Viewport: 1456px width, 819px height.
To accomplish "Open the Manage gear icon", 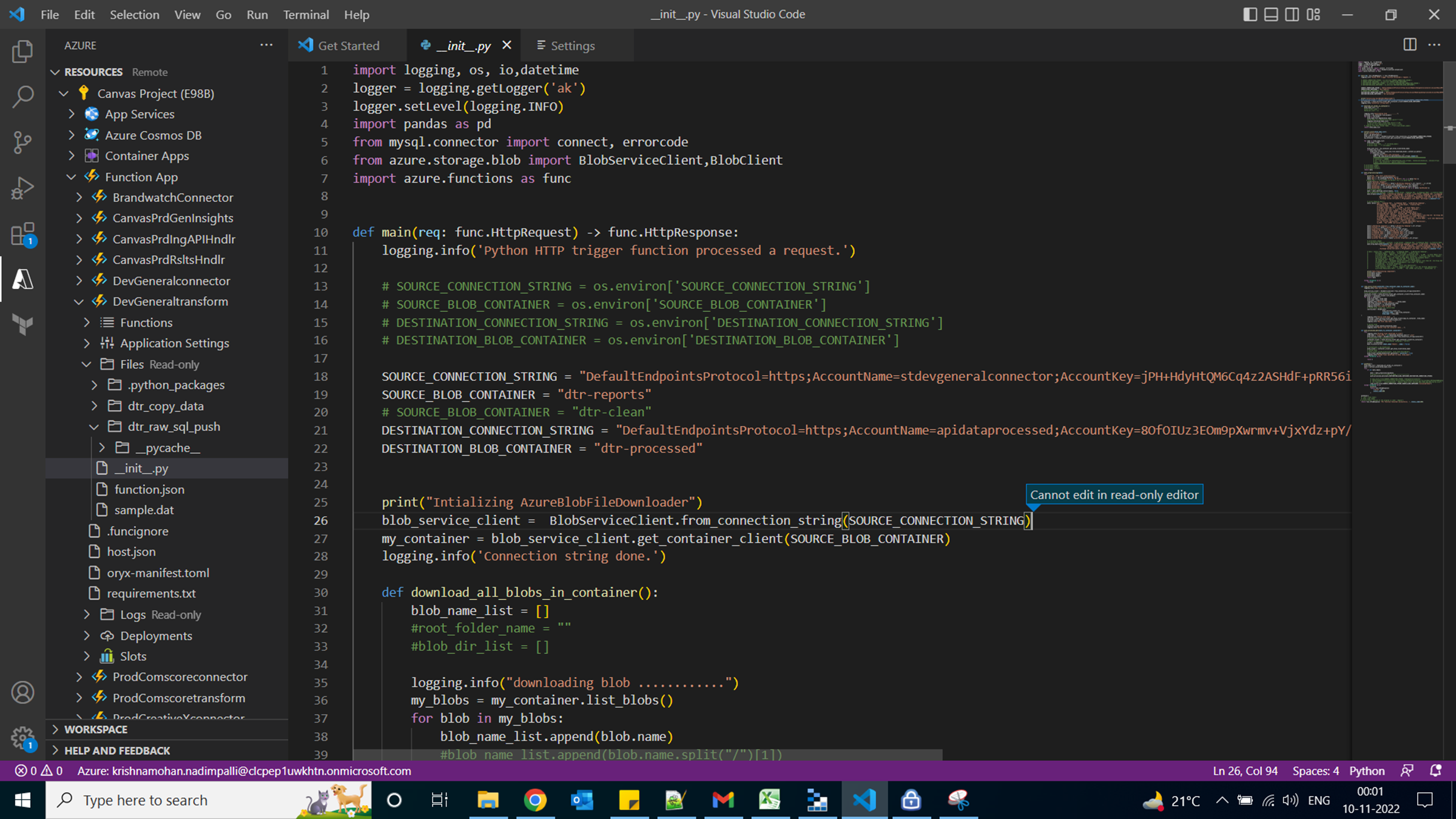I will pos(22,738).
